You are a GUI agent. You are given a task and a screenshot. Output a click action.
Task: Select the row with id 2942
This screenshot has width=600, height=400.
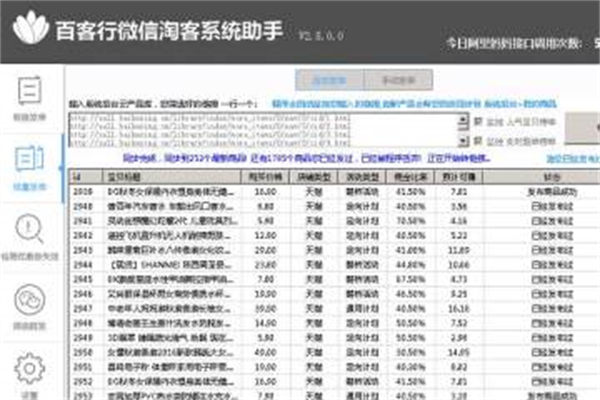click(x=334, y=235)
